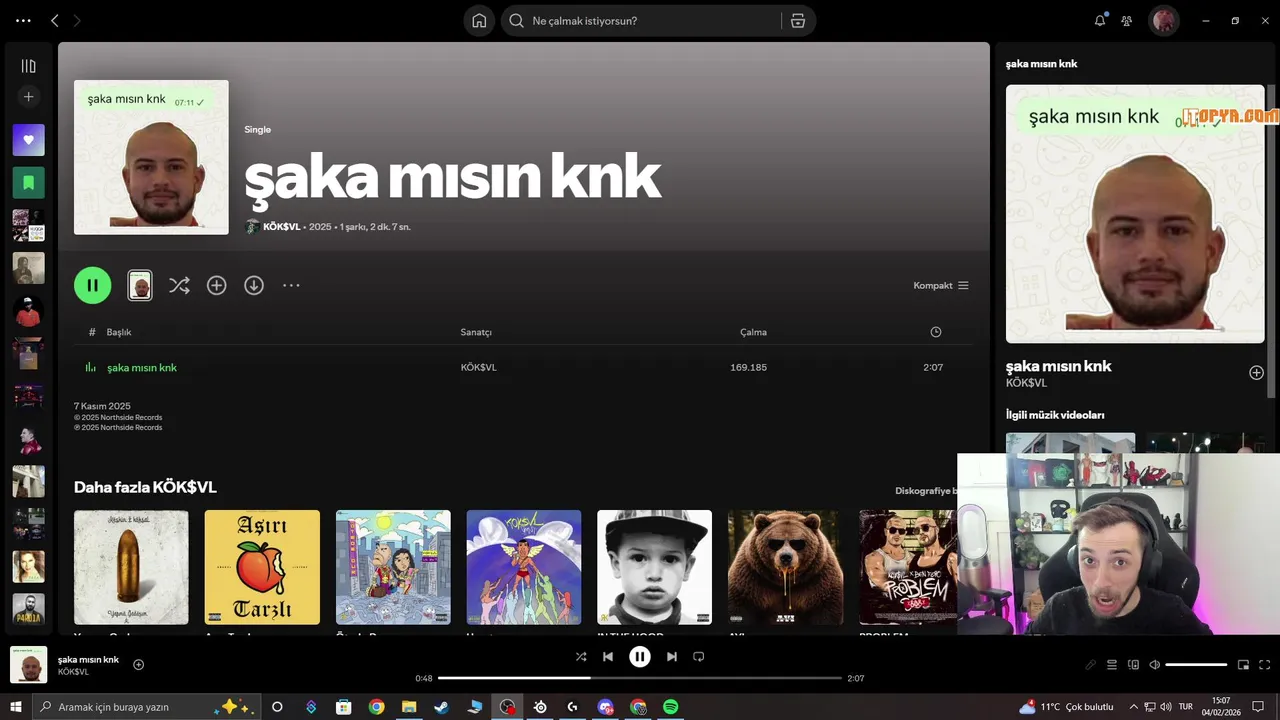Save the single to Your Library

click(x=216, y=286)
